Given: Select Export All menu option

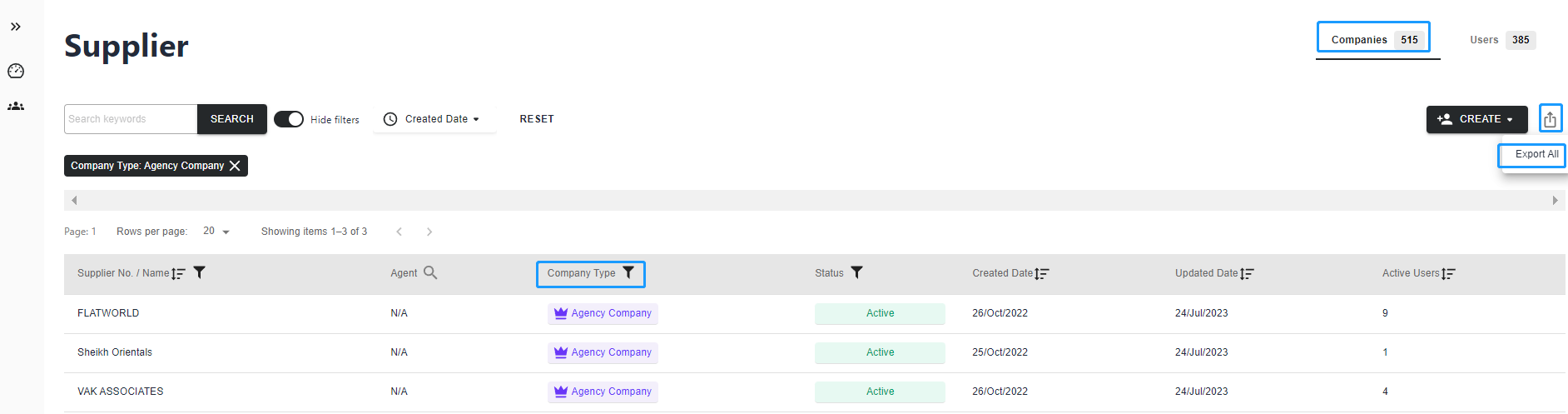Looking at the screenshot, I should (1536, 154).
